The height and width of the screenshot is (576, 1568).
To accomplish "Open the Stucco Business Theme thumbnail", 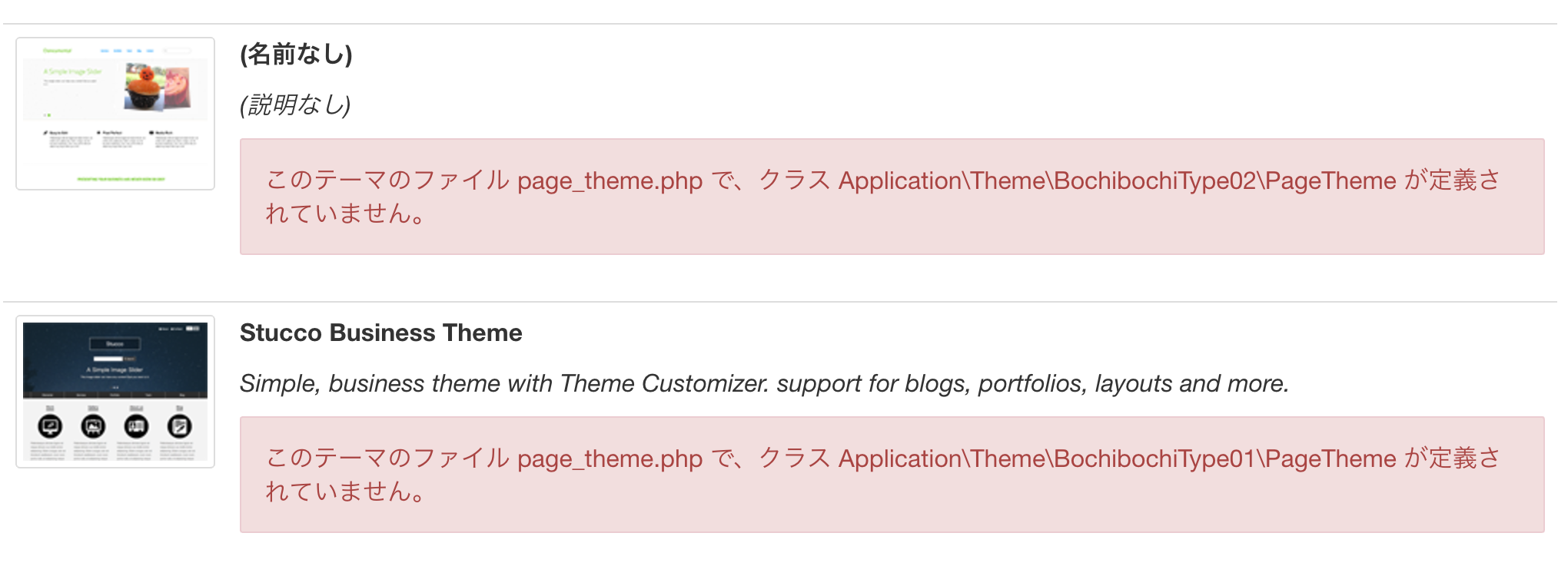I will click(115, 392).
